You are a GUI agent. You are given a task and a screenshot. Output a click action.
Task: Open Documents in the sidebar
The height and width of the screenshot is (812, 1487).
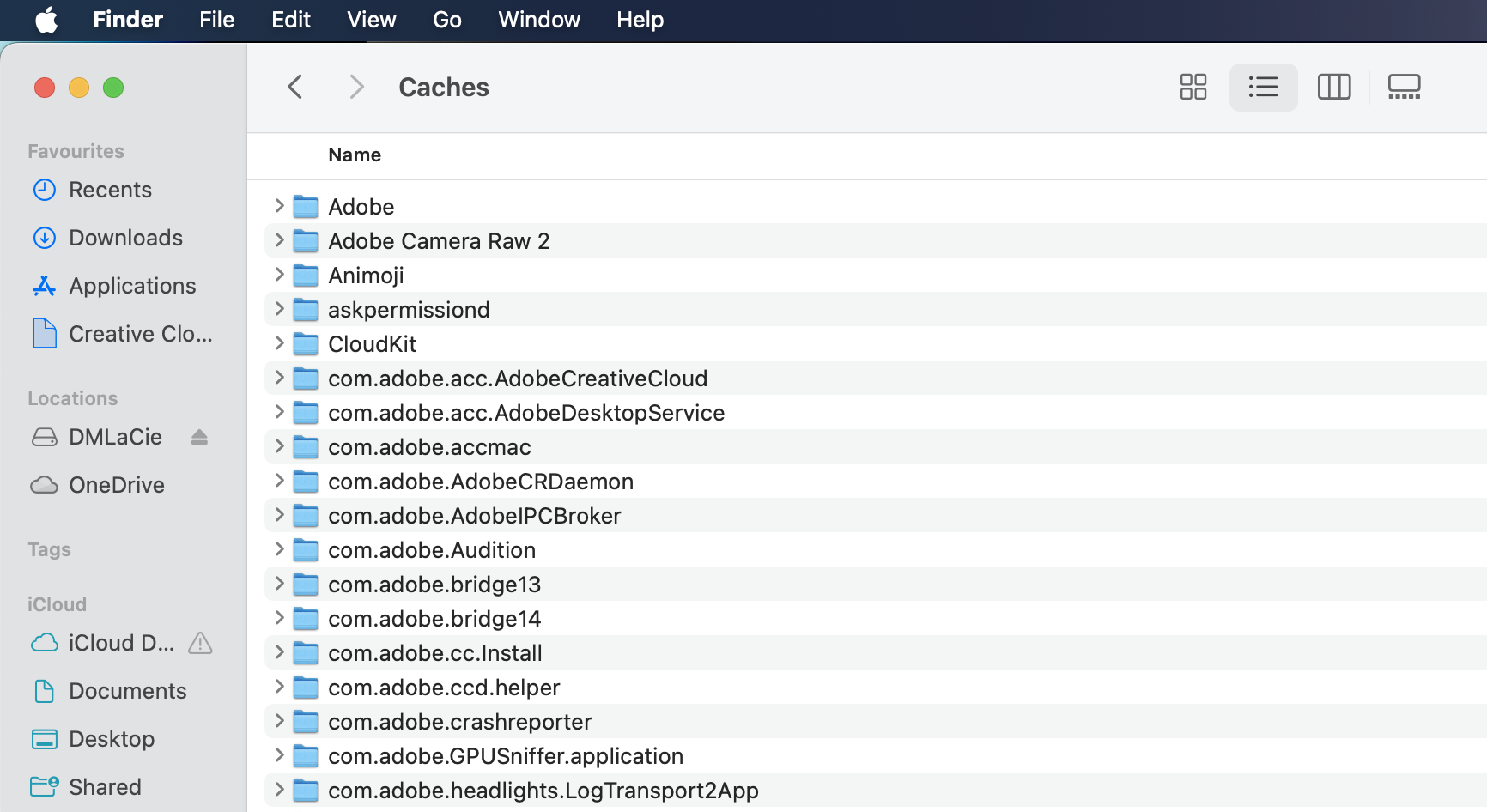point(128,691)
